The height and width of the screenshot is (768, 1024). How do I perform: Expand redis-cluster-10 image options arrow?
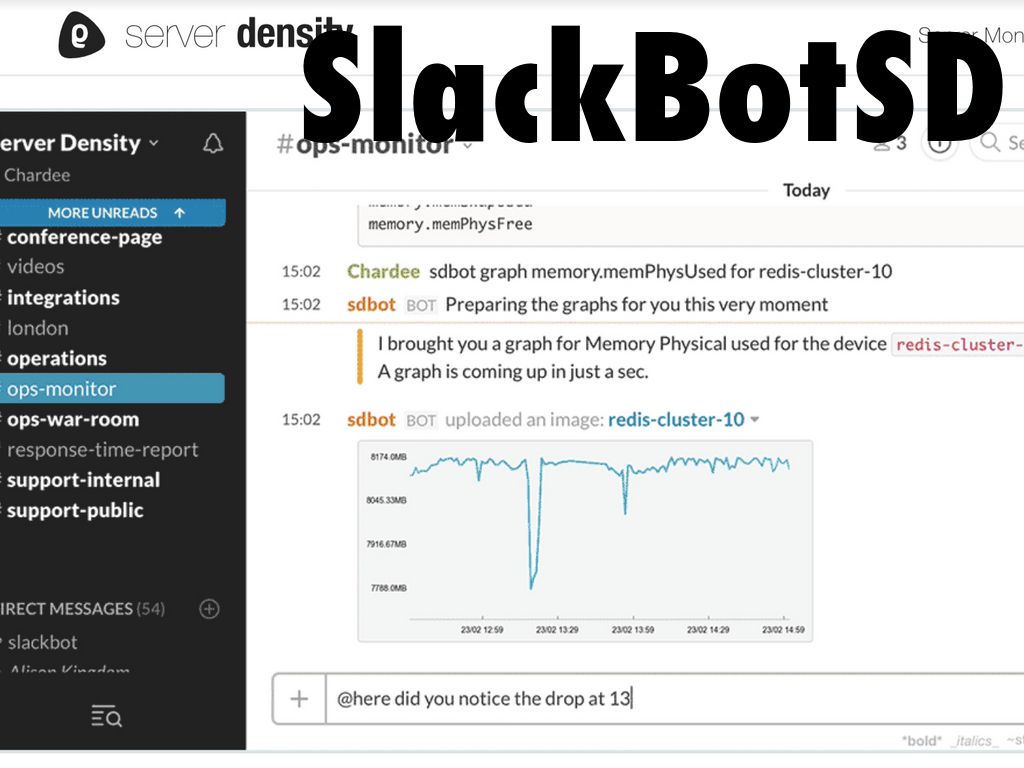coord(755,420)
